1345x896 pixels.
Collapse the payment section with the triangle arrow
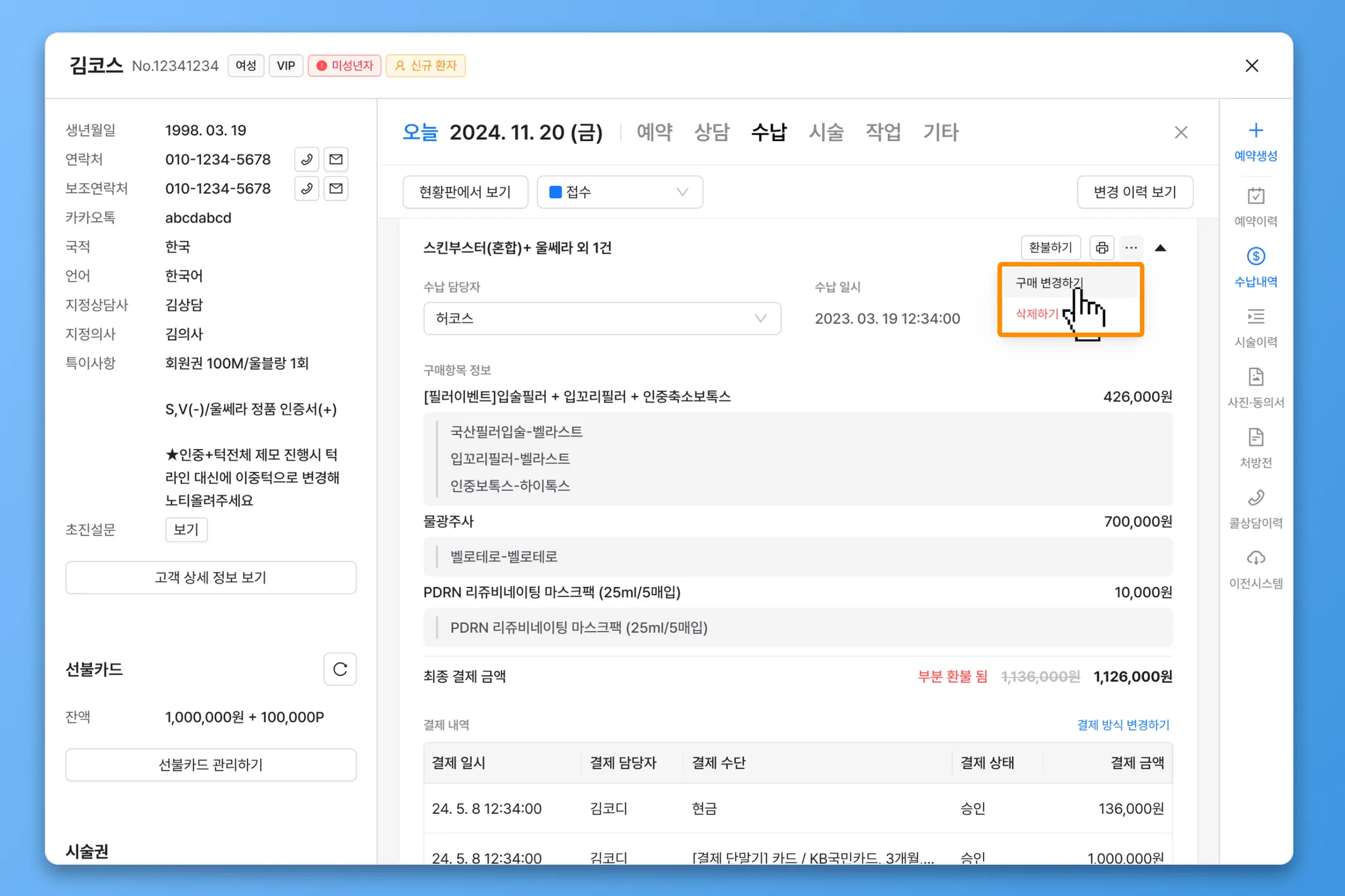(1160, 247)
